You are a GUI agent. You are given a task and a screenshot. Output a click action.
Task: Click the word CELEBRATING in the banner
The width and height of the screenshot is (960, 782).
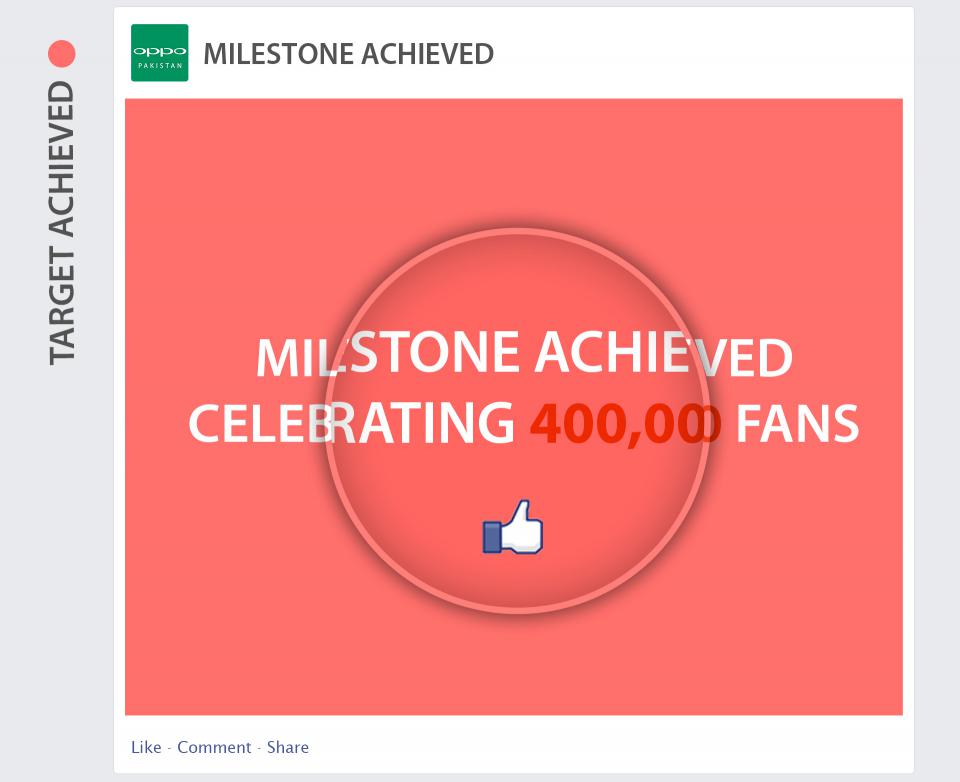351,423
